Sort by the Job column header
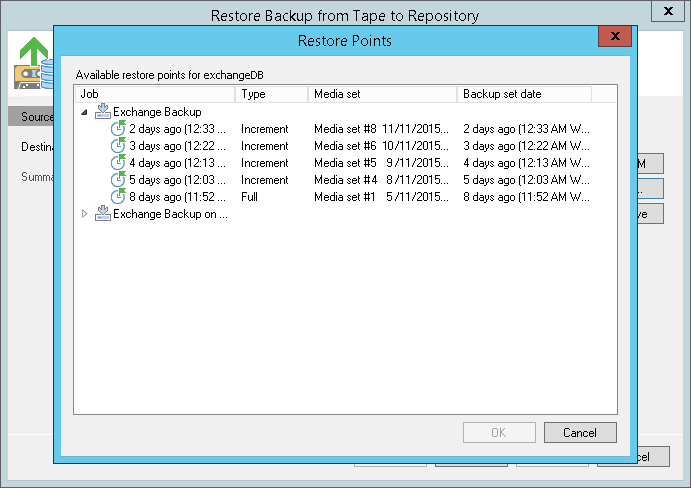 (x=155, y=94)
